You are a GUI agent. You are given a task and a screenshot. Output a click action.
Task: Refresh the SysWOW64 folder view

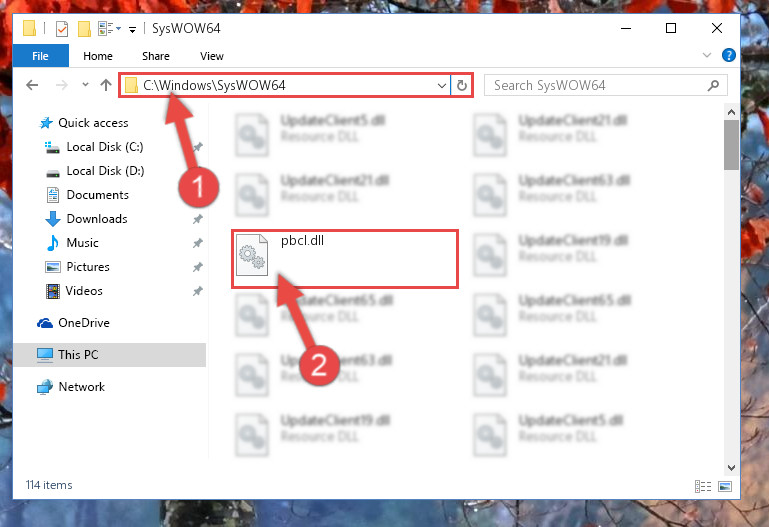tap(461, 86)
